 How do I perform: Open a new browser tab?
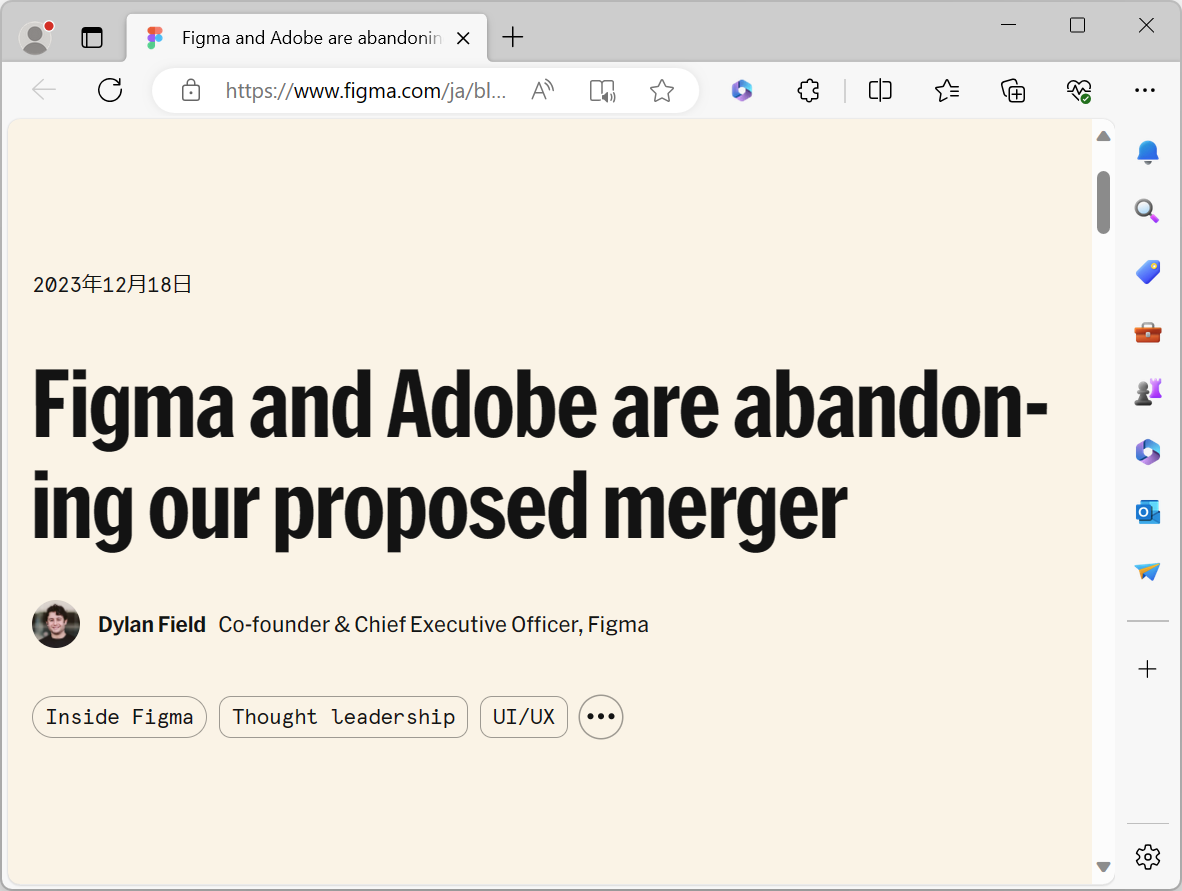tap(513, 37)
